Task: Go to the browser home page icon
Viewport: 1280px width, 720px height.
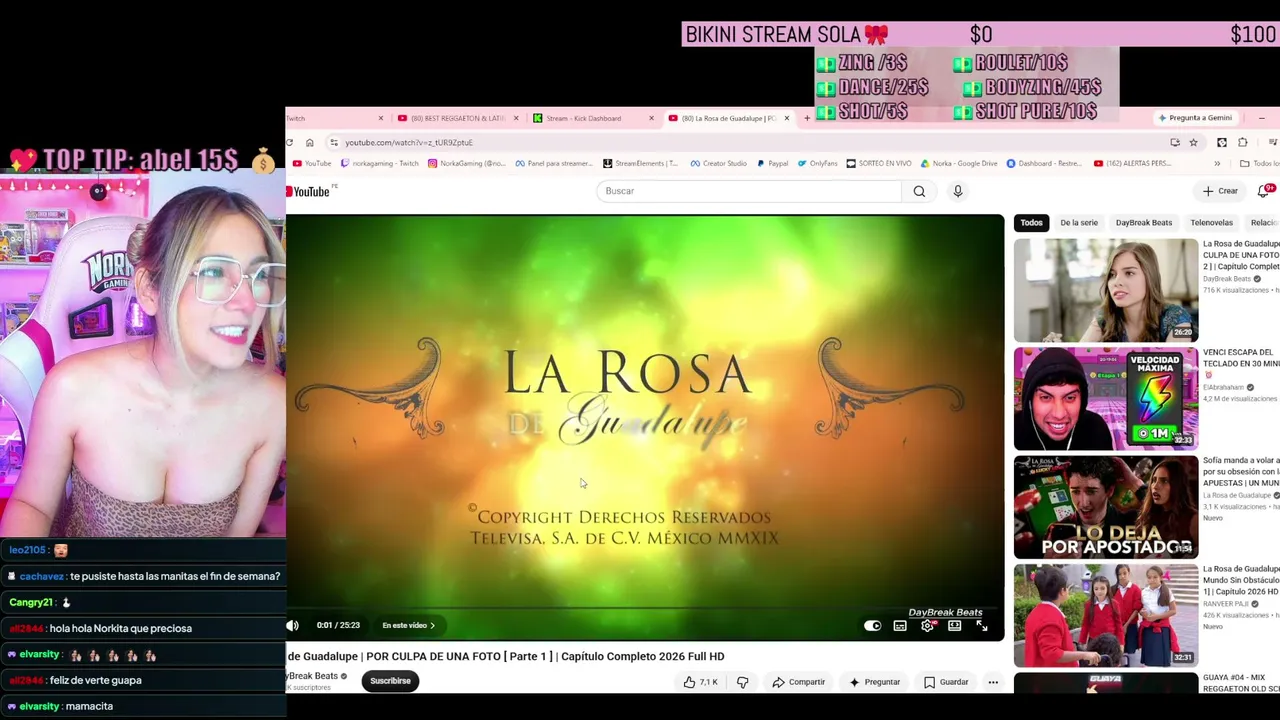Action: [310, 142]
